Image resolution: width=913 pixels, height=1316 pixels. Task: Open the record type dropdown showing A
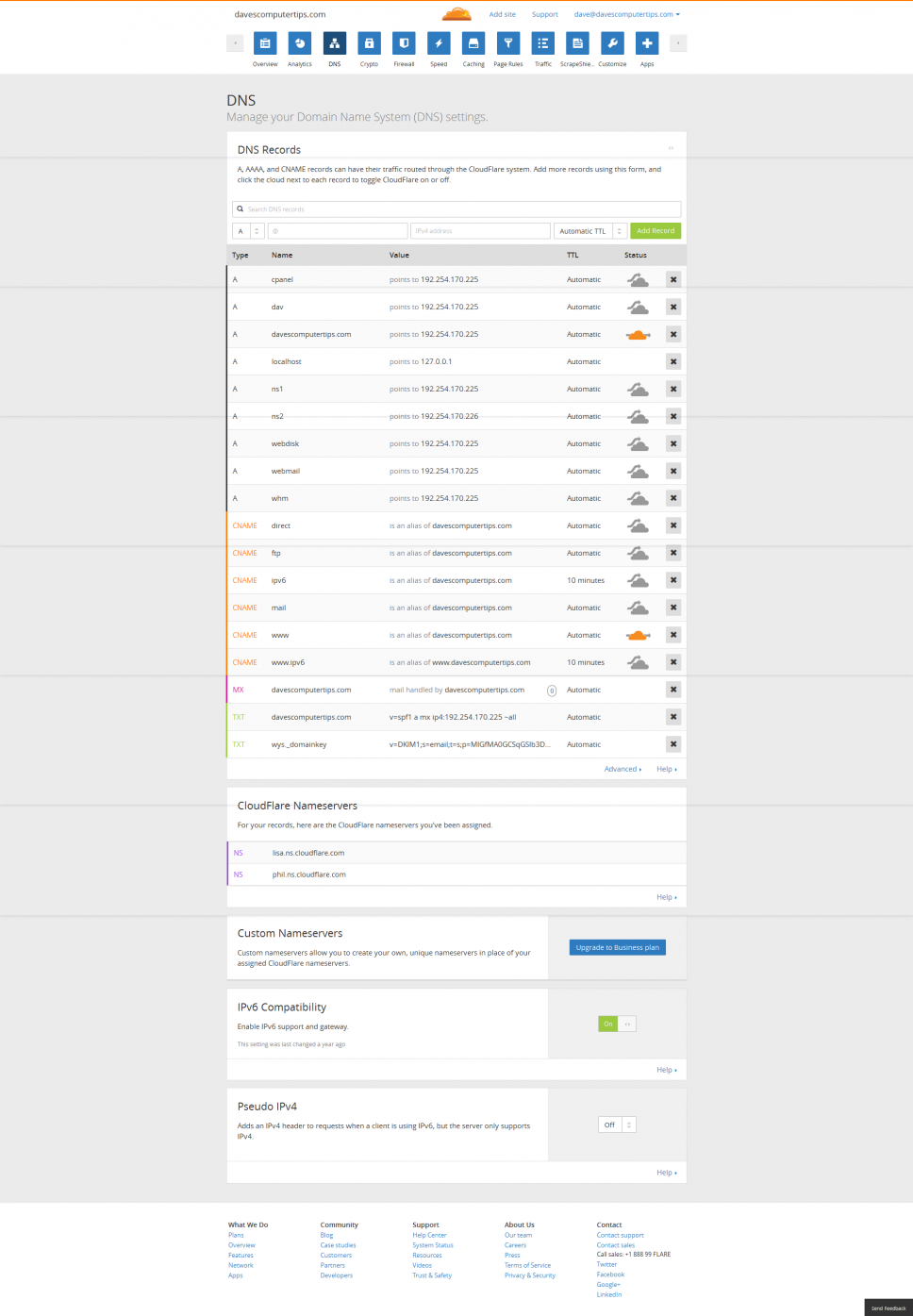(248, 231)
